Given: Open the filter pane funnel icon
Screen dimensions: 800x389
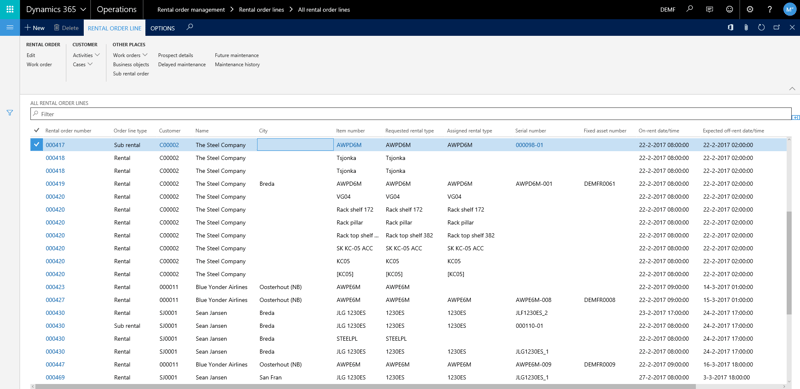Looking at the screenshot, I should click(x=10, y=113).
